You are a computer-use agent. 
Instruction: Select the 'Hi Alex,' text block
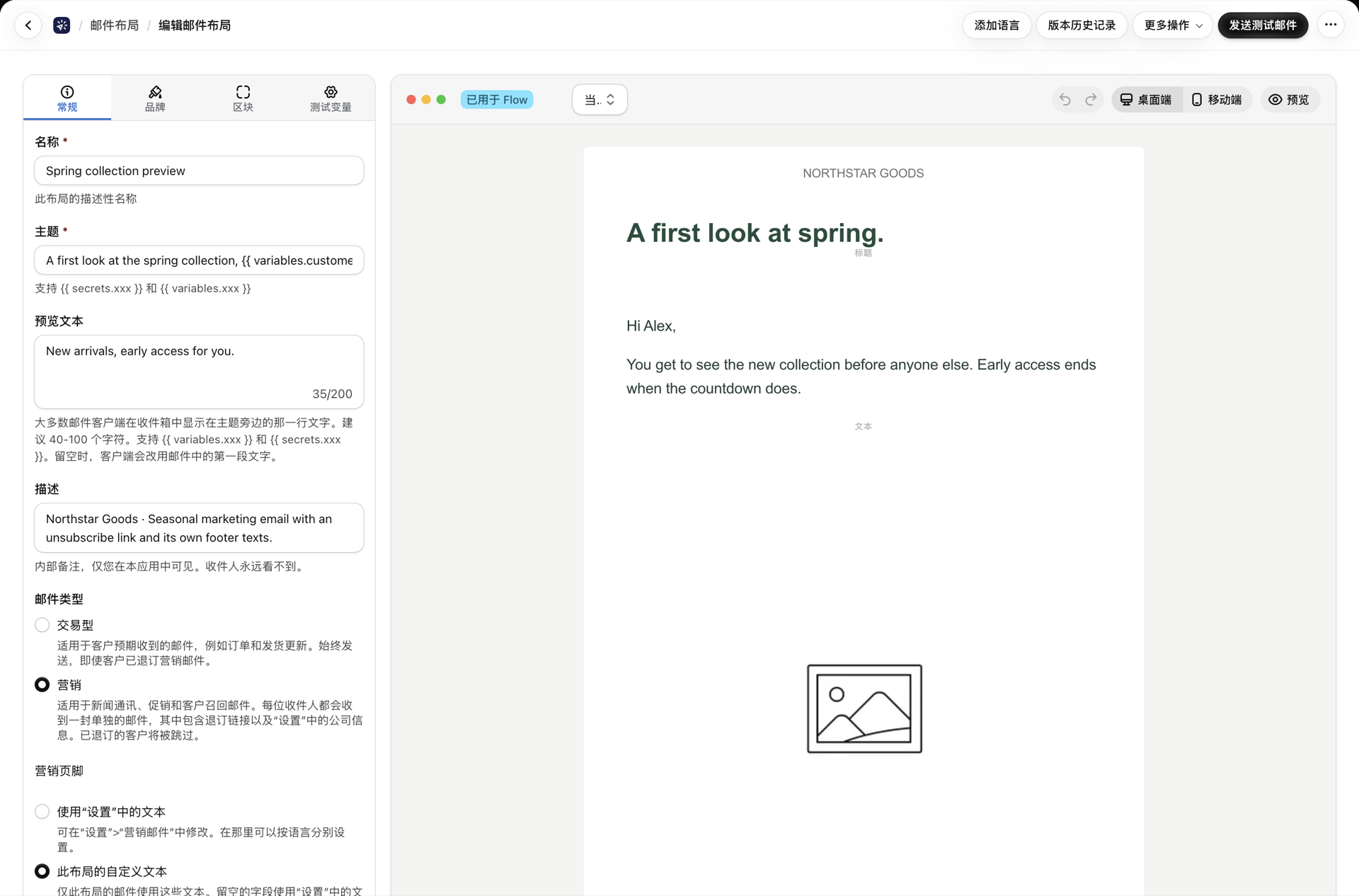[x=651, y=326]
